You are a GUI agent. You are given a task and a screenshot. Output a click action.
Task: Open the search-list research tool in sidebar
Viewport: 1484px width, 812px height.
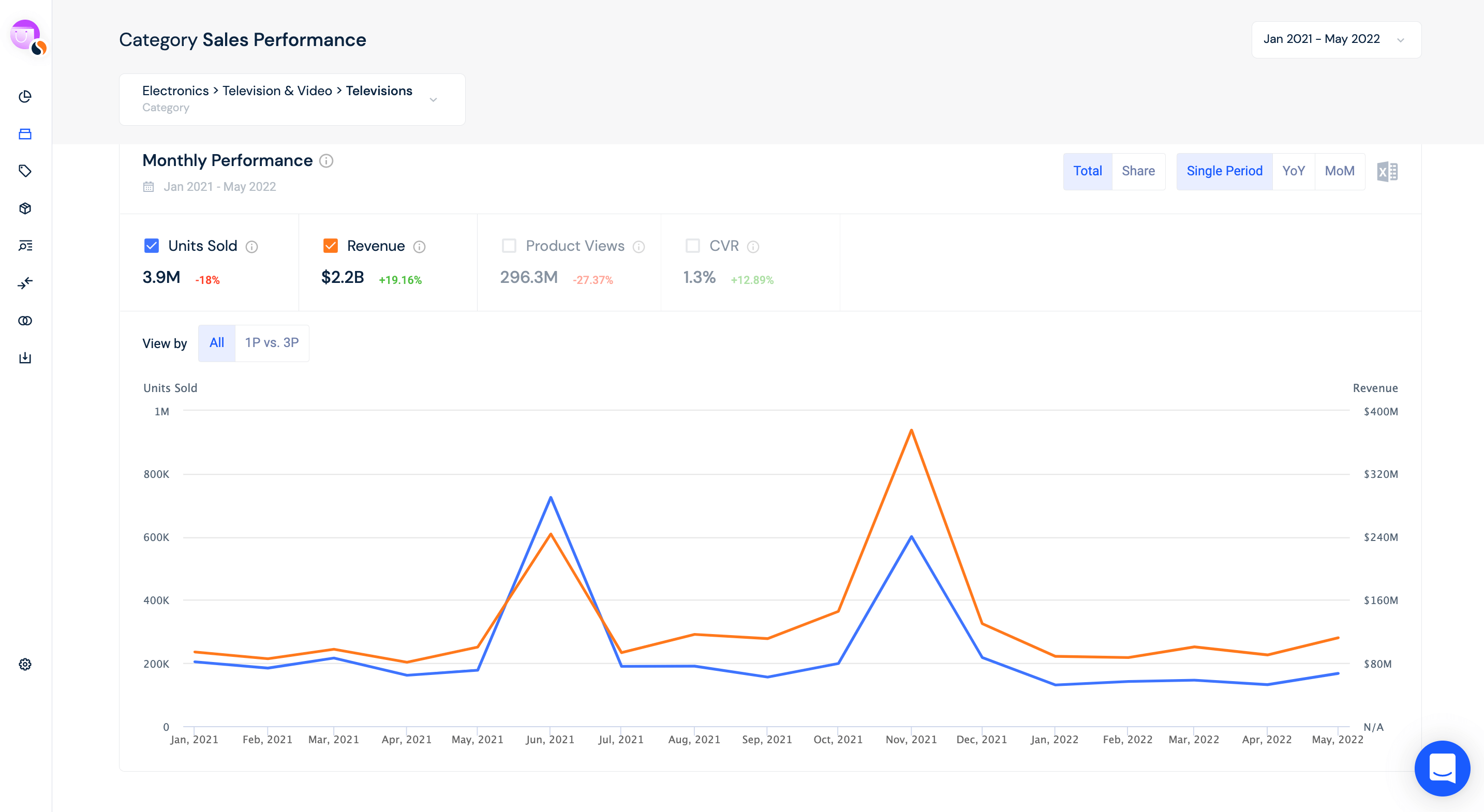(25, 246)
